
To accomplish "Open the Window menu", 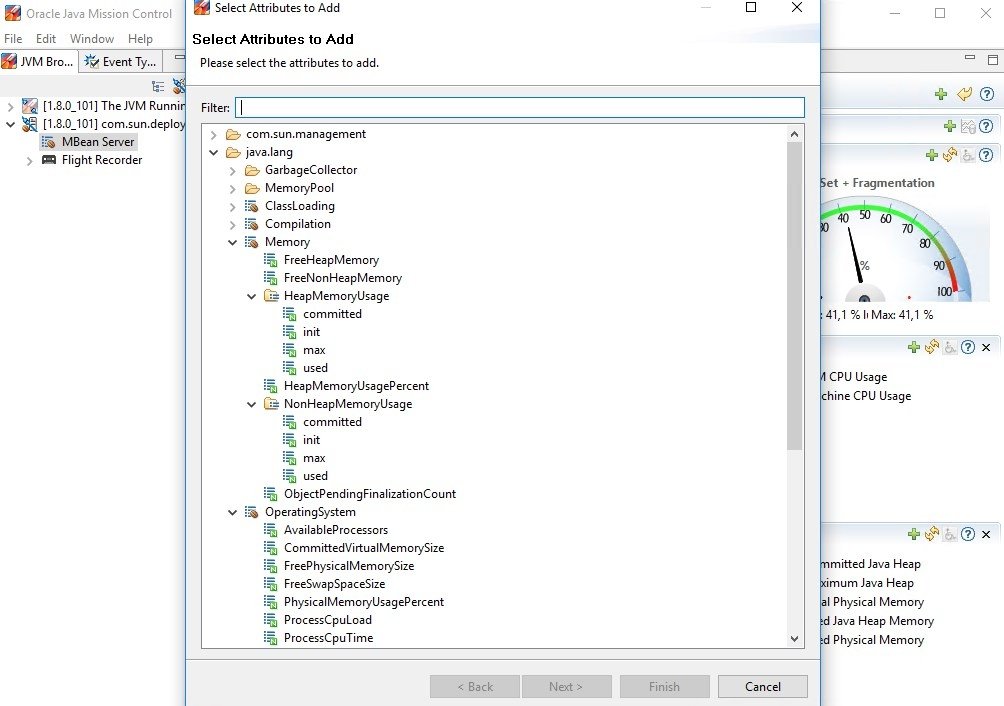I will [92, 39].
